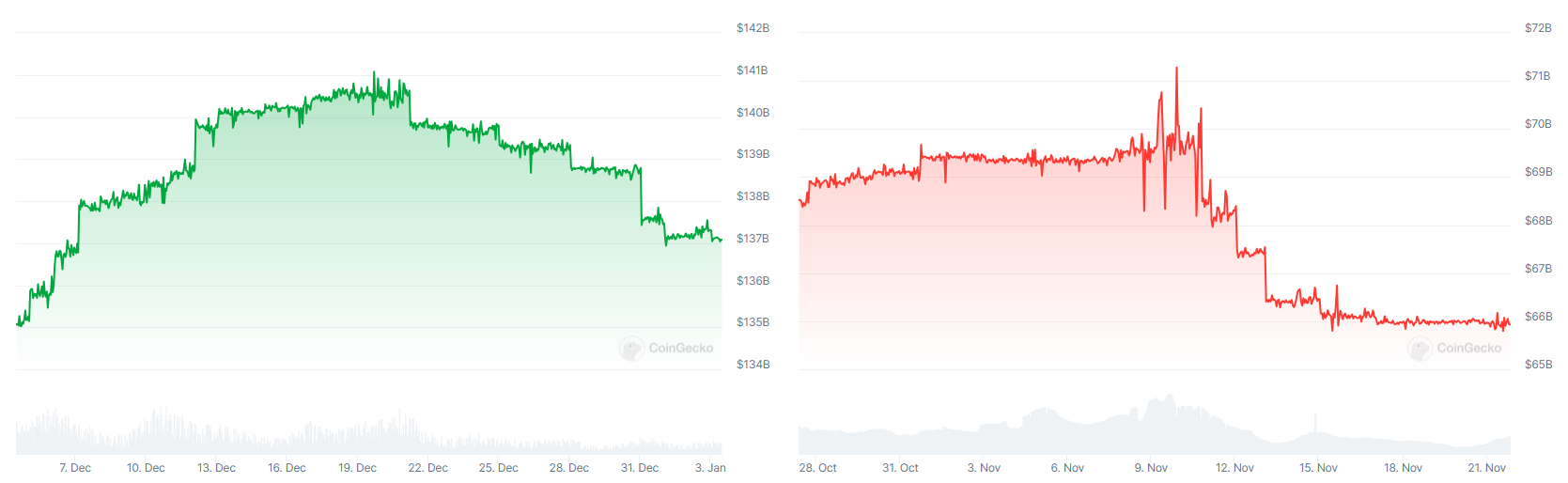The width and height of the screenshot is (1568, 483).
Task: Click the CoinGecko gecko logo on green chart
Action: click(631, 349)
